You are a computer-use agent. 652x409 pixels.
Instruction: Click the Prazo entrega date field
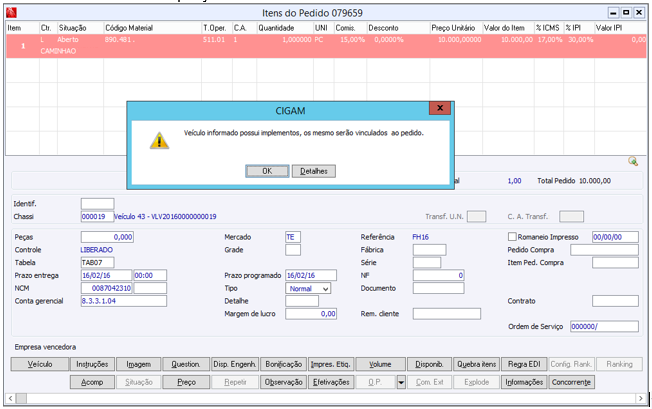[106, 275]
